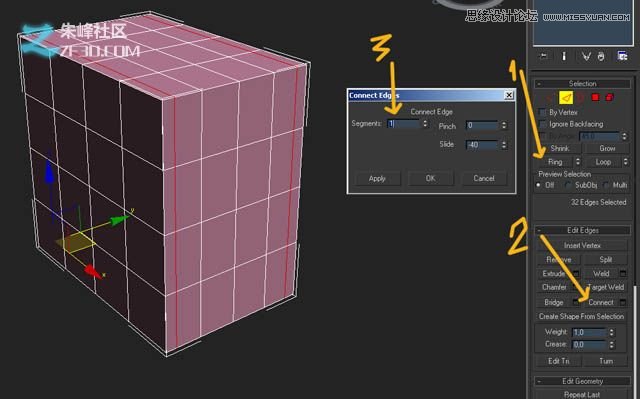Open Connect settings box icon
The image size is (640, 399).
pos(623,302)
